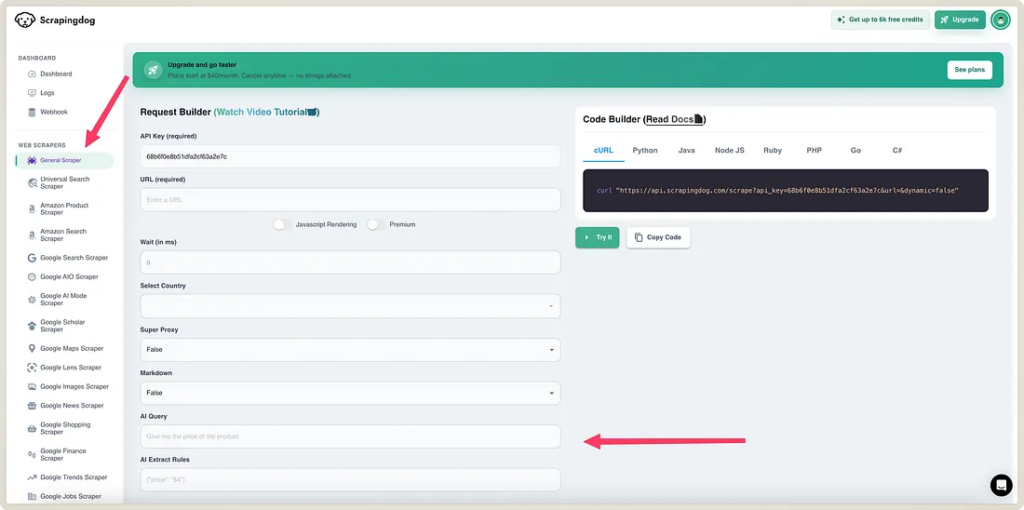The width and height of the screenshot is (1024, 510).
Task: Click the Google AI Mode Scraper icon
Action: [x=32, y=299]
